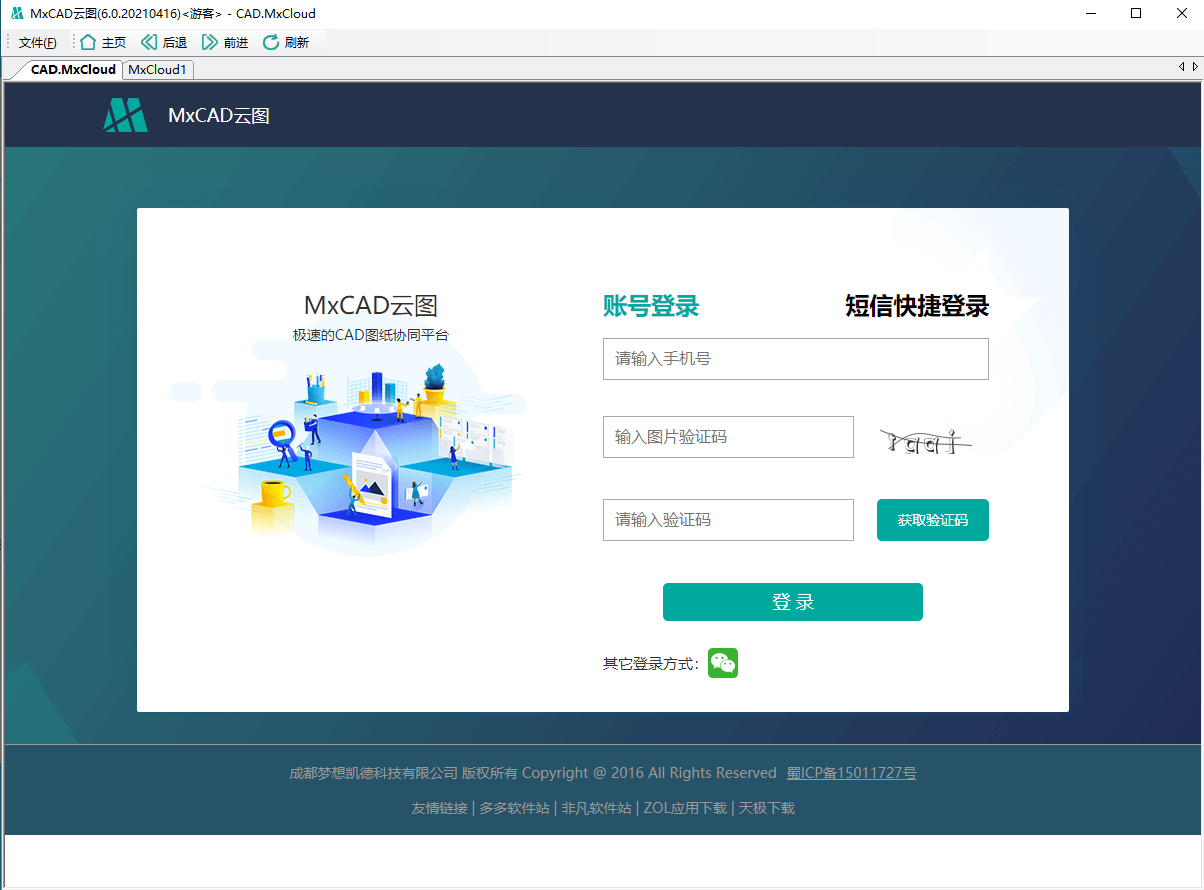Select the 账号登录 login option

pos(650,307)
